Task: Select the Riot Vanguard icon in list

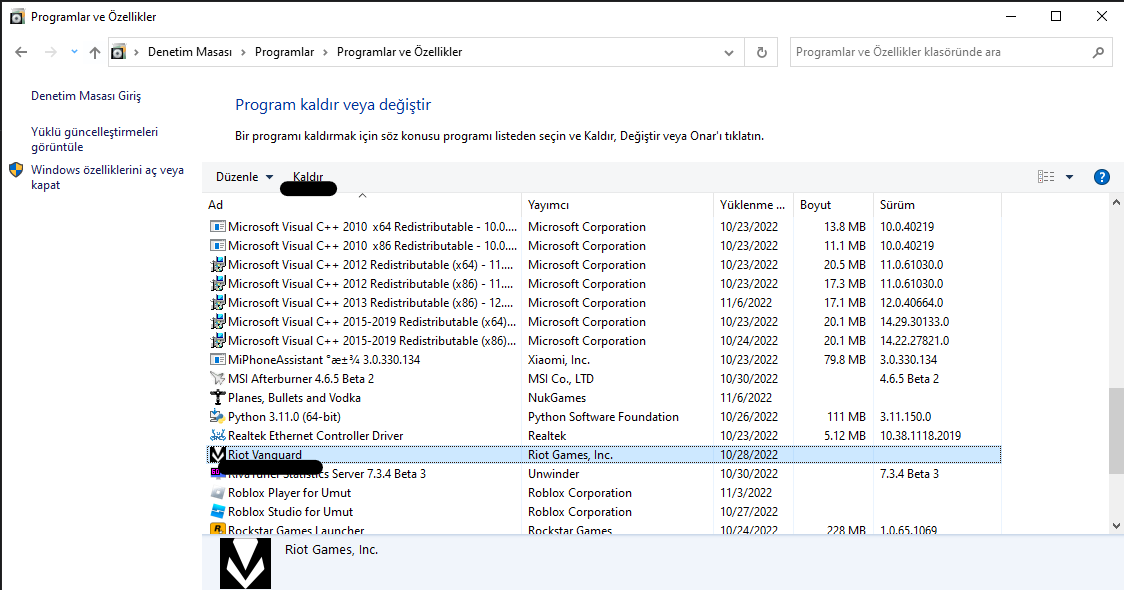Action: (x=218, y=455)
